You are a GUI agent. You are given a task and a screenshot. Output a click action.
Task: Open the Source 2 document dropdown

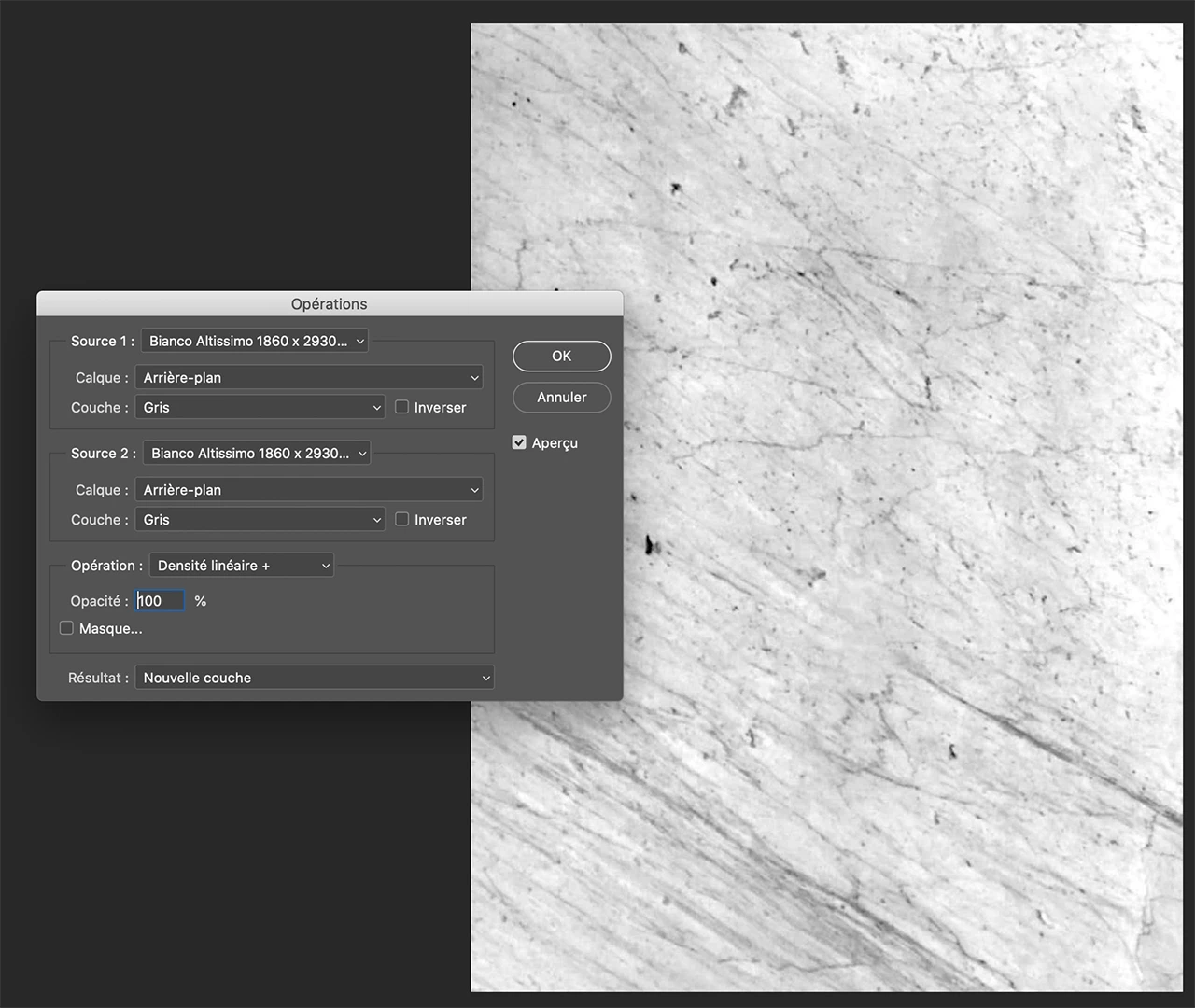(x=257, y=453)
